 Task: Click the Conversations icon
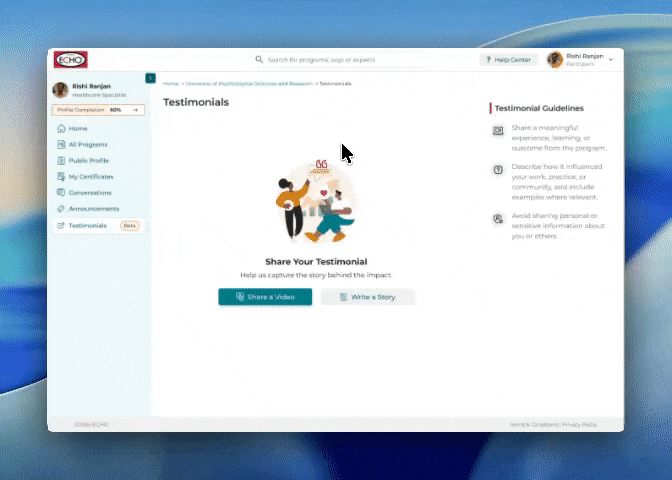(x=61, y=192)
